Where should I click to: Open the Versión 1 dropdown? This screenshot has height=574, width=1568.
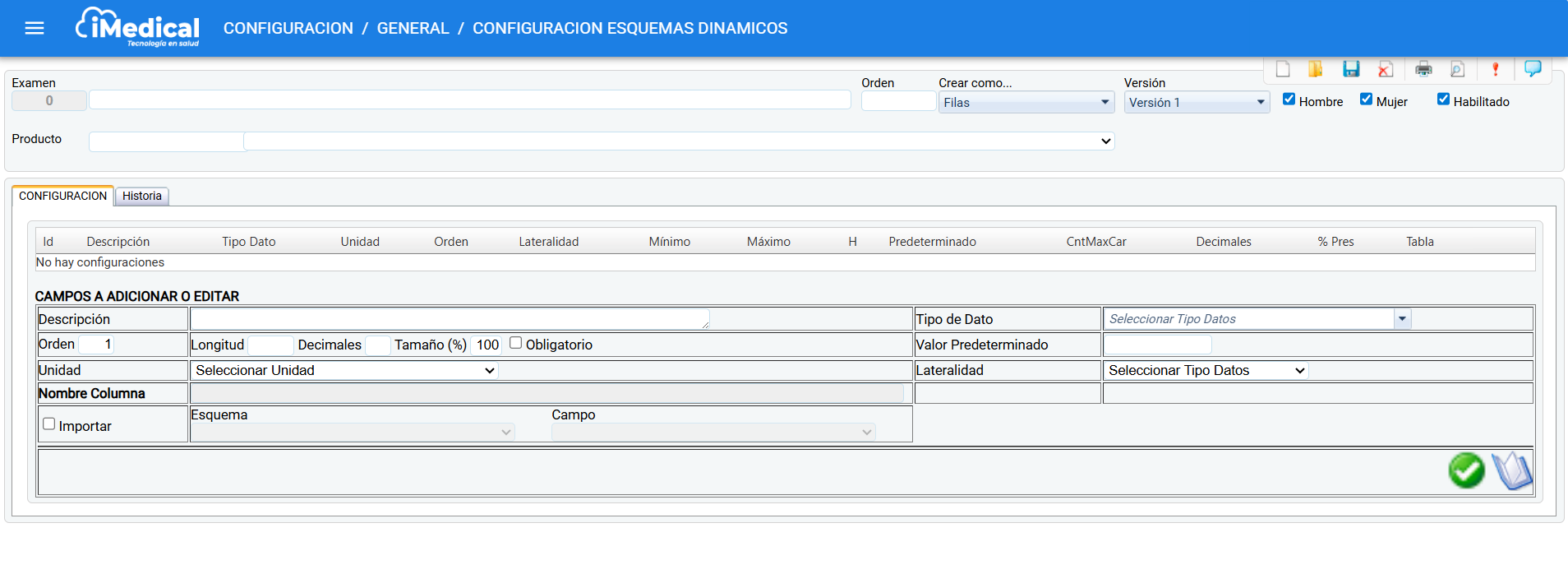click(1196, 103)
